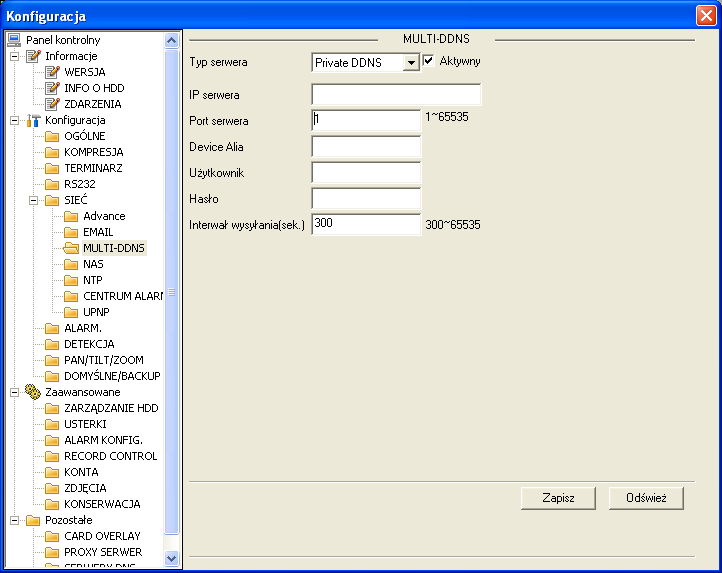Screen dimensions: 722x573
Task: Click the TERMINARZ folder icon
Action: click(x=52, y=168)
